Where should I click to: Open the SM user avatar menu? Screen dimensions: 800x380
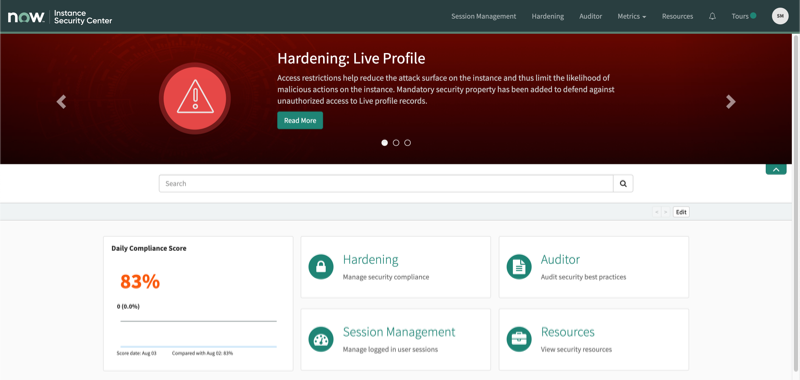click(x=780, y=16)
